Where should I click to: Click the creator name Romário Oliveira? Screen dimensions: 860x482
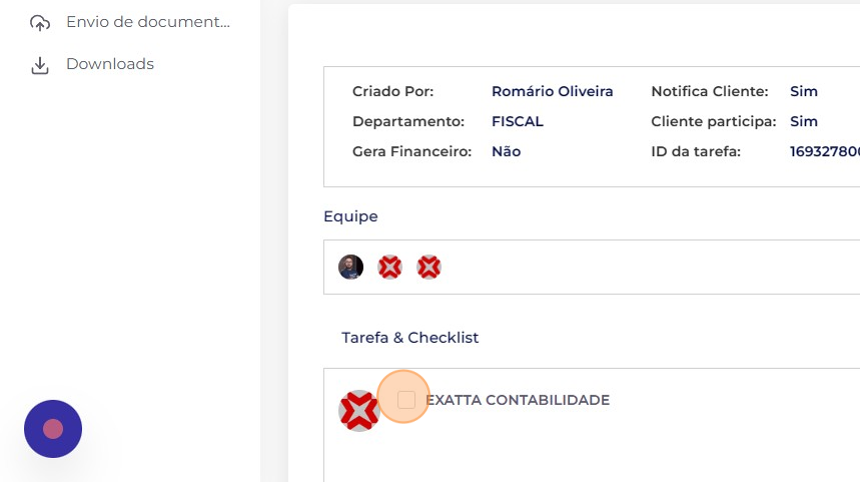552,91
